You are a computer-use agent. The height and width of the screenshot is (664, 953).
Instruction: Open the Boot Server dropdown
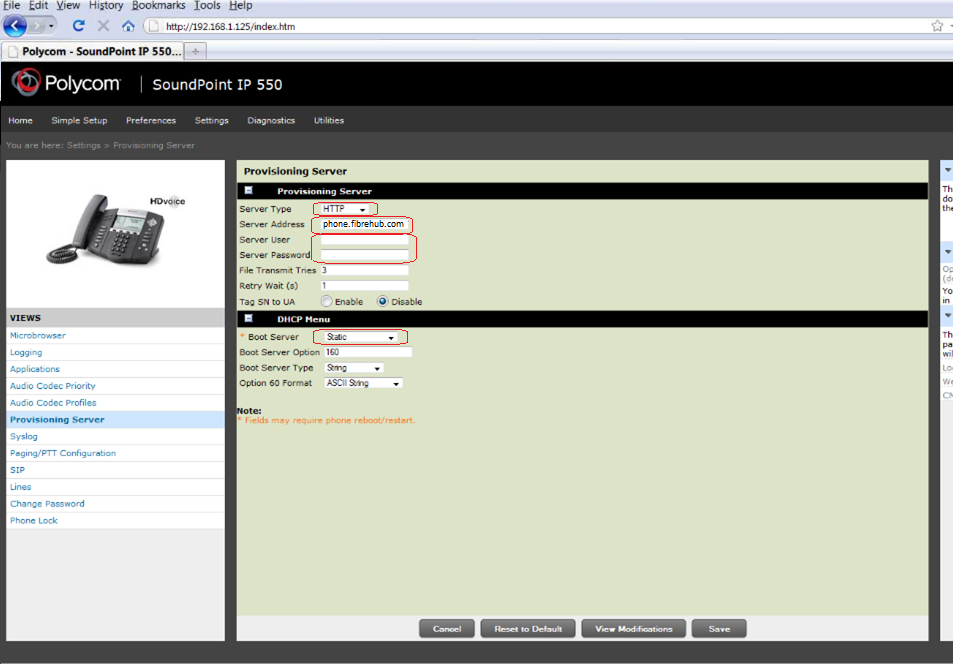point(360,338)
